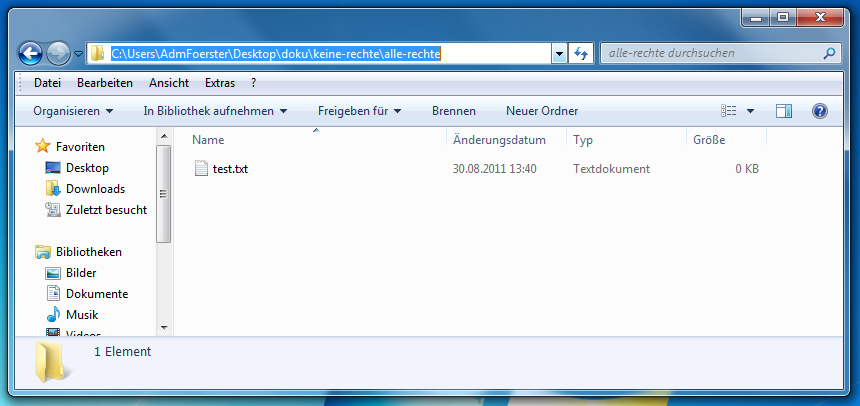Open the Extras menu
The height and width of the screenshot is (406, 860).
point(220,83)
